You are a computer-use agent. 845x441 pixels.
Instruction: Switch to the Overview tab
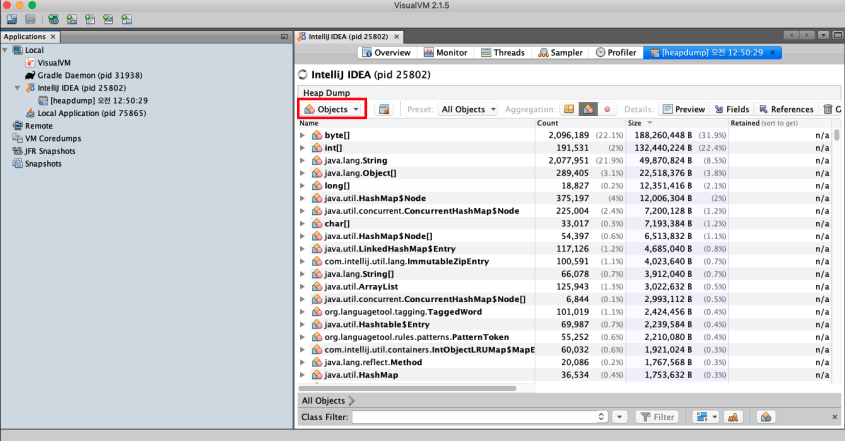[x=386, y=52]
